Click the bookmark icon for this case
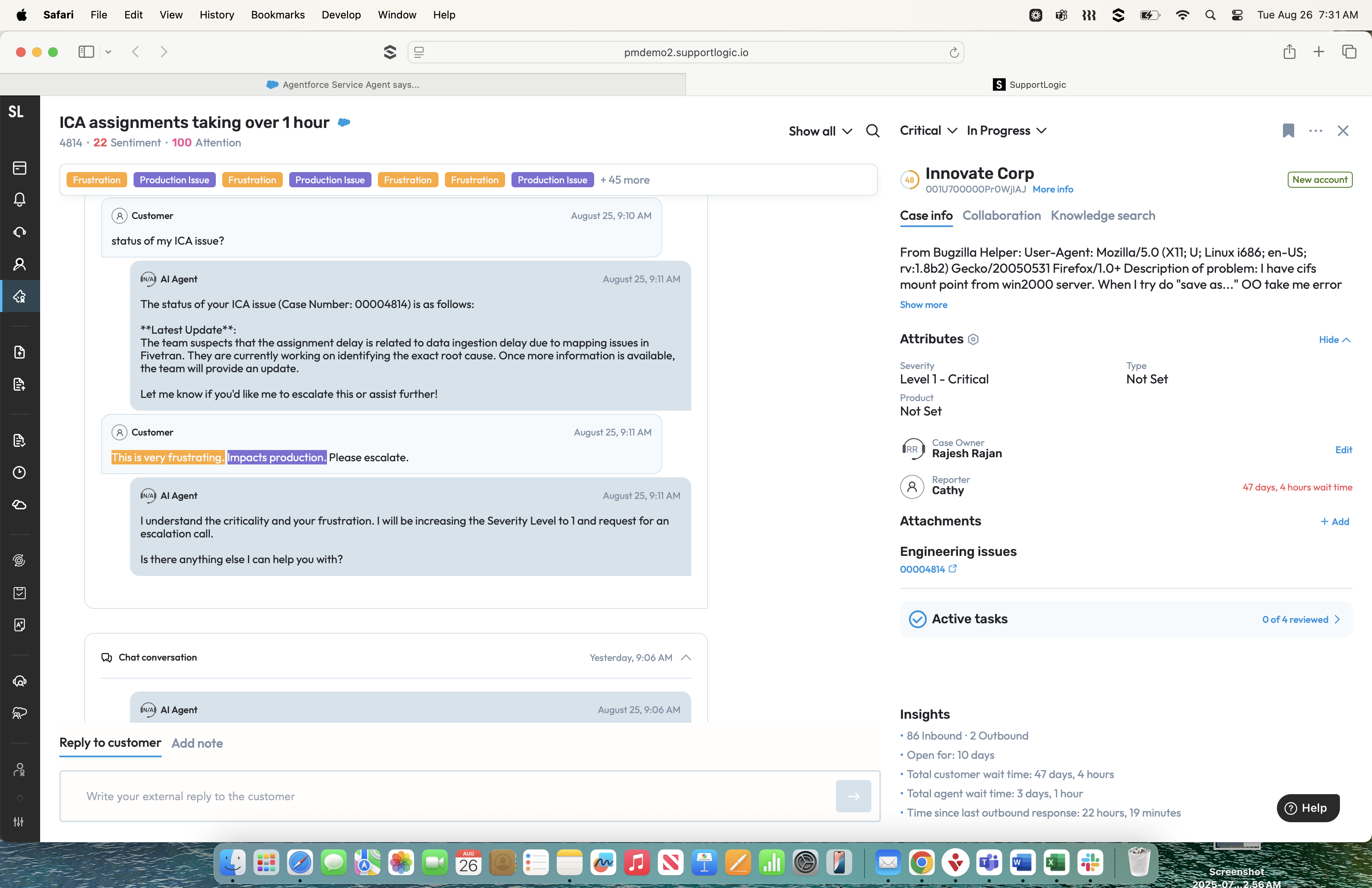 point(1288,131)
